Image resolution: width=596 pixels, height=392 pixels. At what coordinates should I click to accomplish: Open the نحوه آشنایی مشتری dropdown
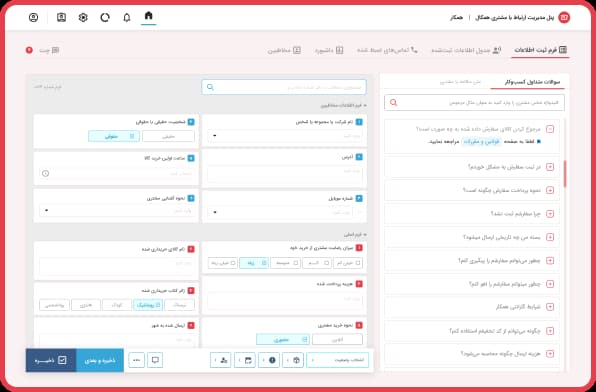(117, 210)
